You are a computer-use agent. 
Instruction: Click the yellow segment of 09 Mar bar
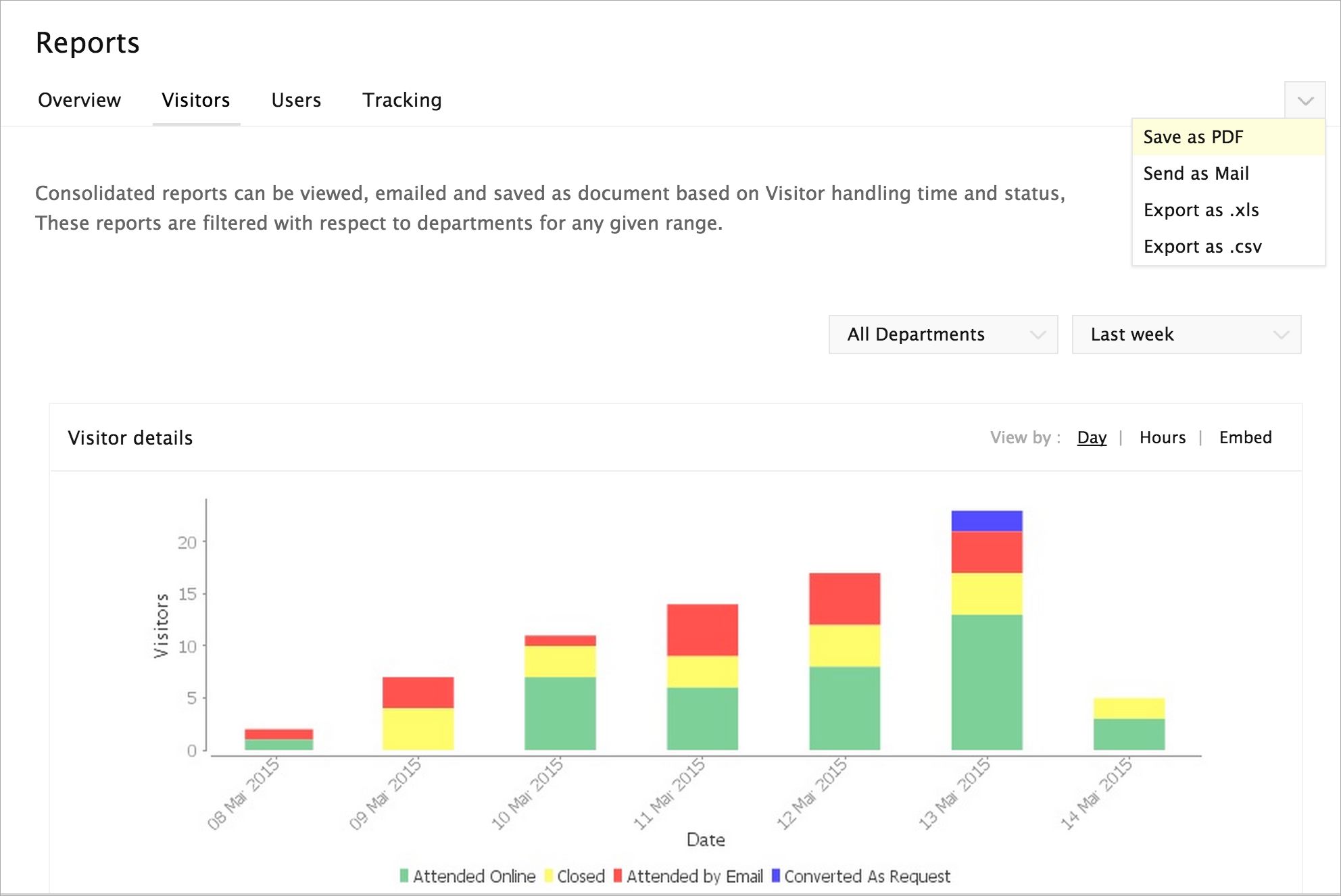418,728
